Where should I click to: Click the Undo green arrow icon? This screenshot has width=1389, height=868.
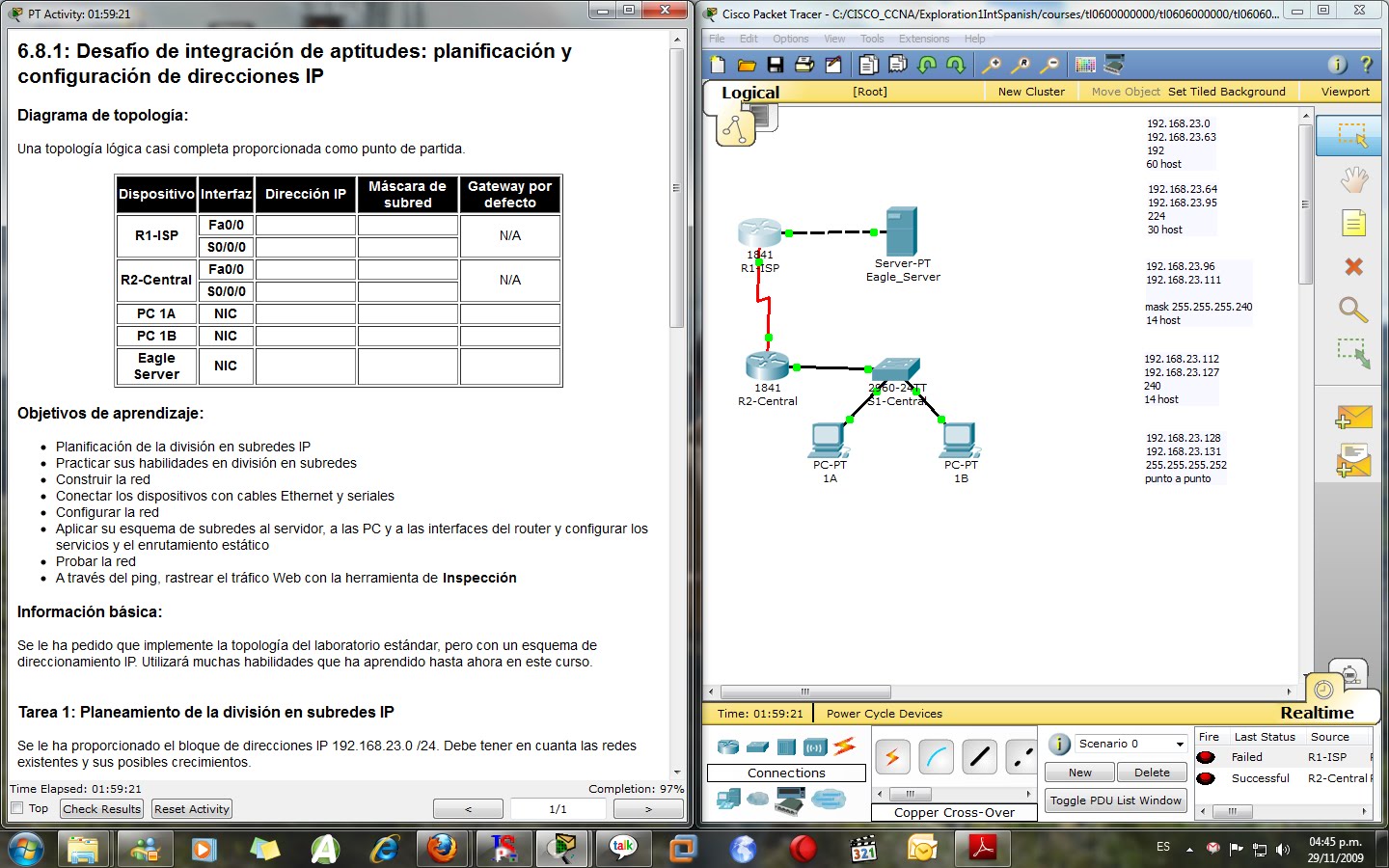coord(927,65)
